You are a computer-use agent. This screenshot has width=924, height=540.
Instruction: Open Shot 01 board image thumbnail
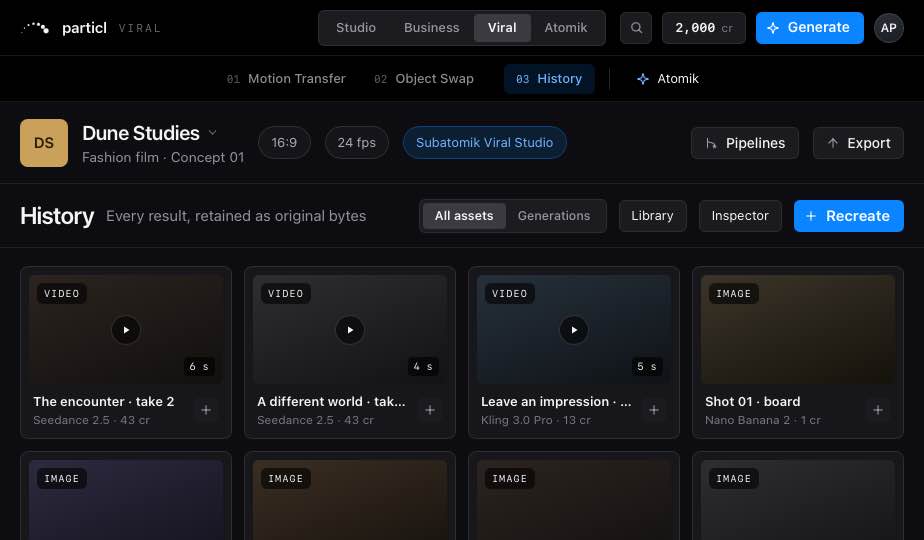pos(798,330)
